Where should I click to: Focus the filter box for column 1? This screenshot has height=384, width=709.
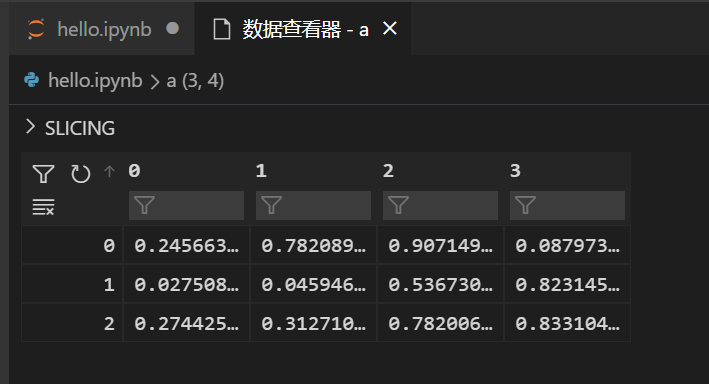pyautogui.click(x=313, y=205)
